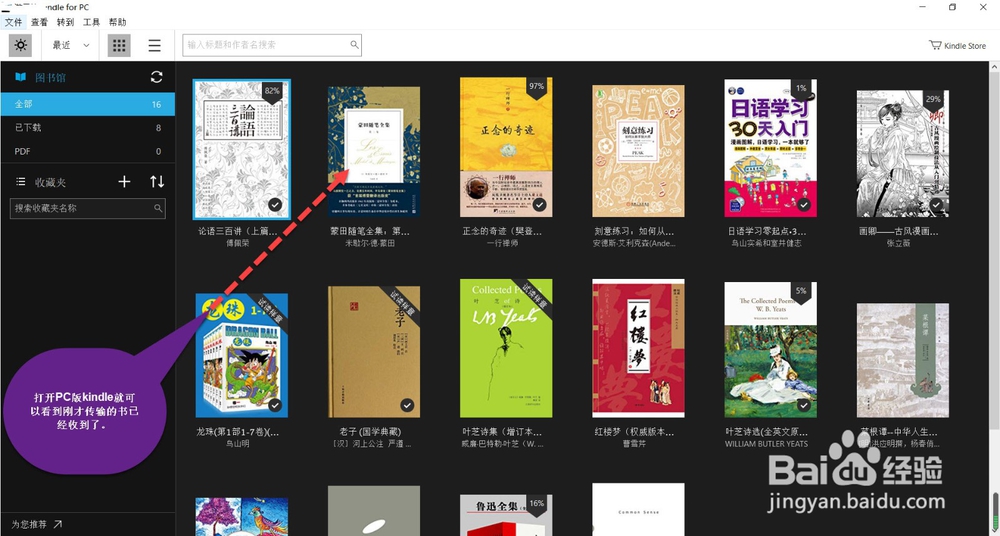Screen dimensions: 1000x536
Task: Open the 画卿 古风漫画 book cover
Action: (902, 153)
